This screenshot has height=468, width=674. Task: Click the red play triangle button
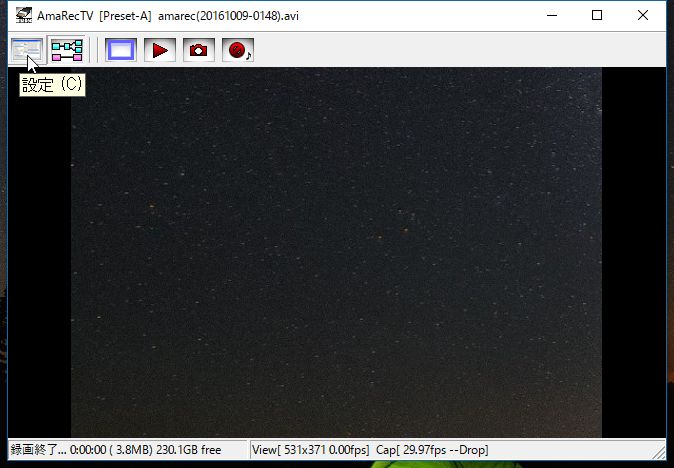tap(160, 50)
